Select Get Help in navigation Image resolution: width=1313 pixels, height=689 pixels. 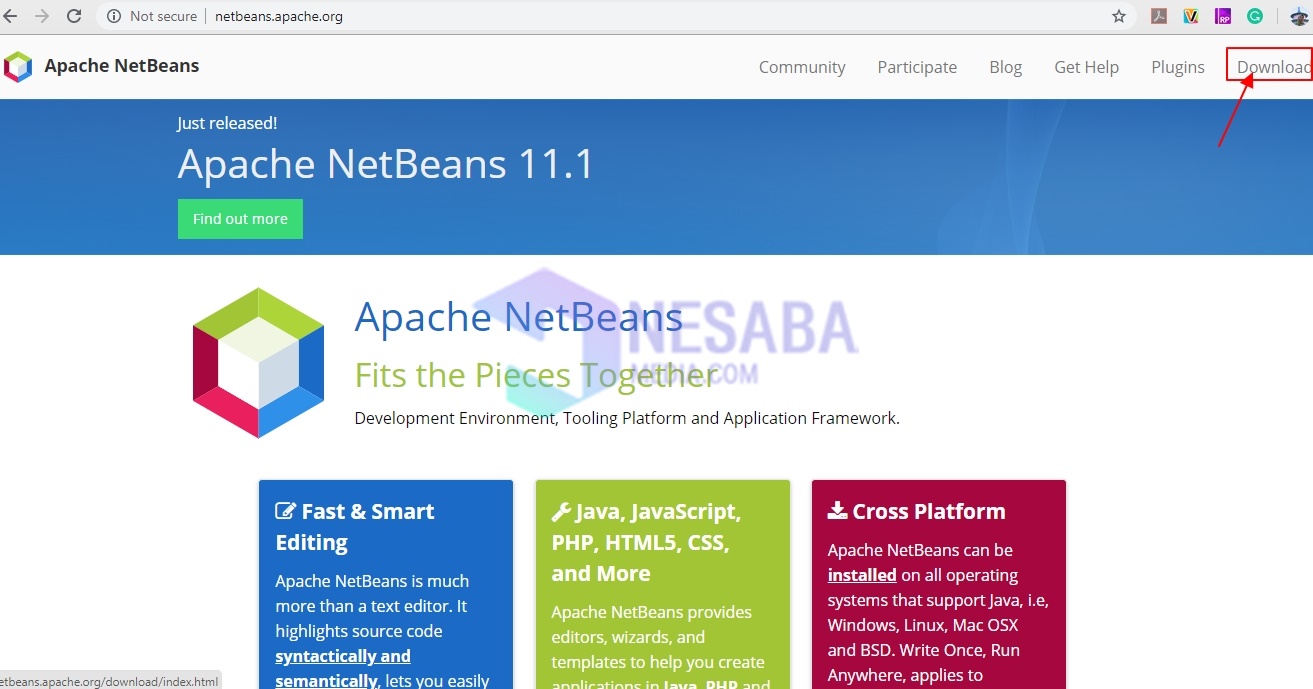pyautogui.click(x=1086, y=67)
